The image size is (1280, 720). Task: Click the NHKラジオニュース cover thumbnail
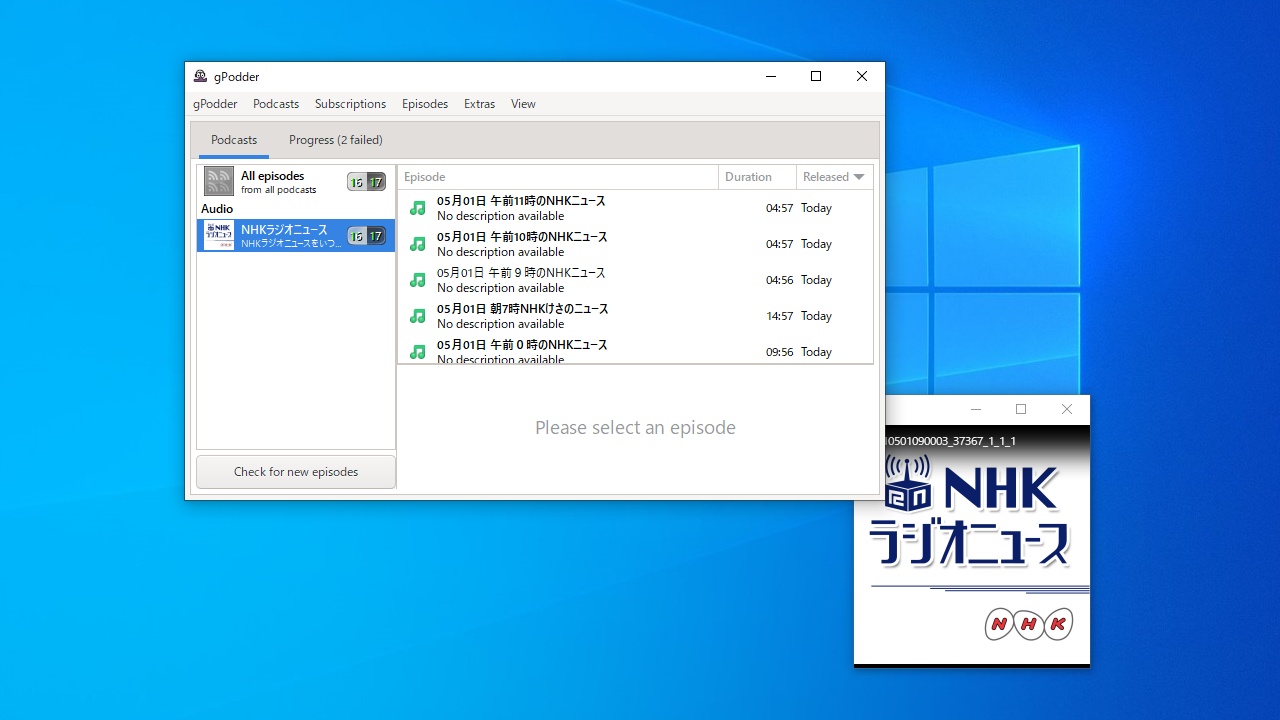219,235
